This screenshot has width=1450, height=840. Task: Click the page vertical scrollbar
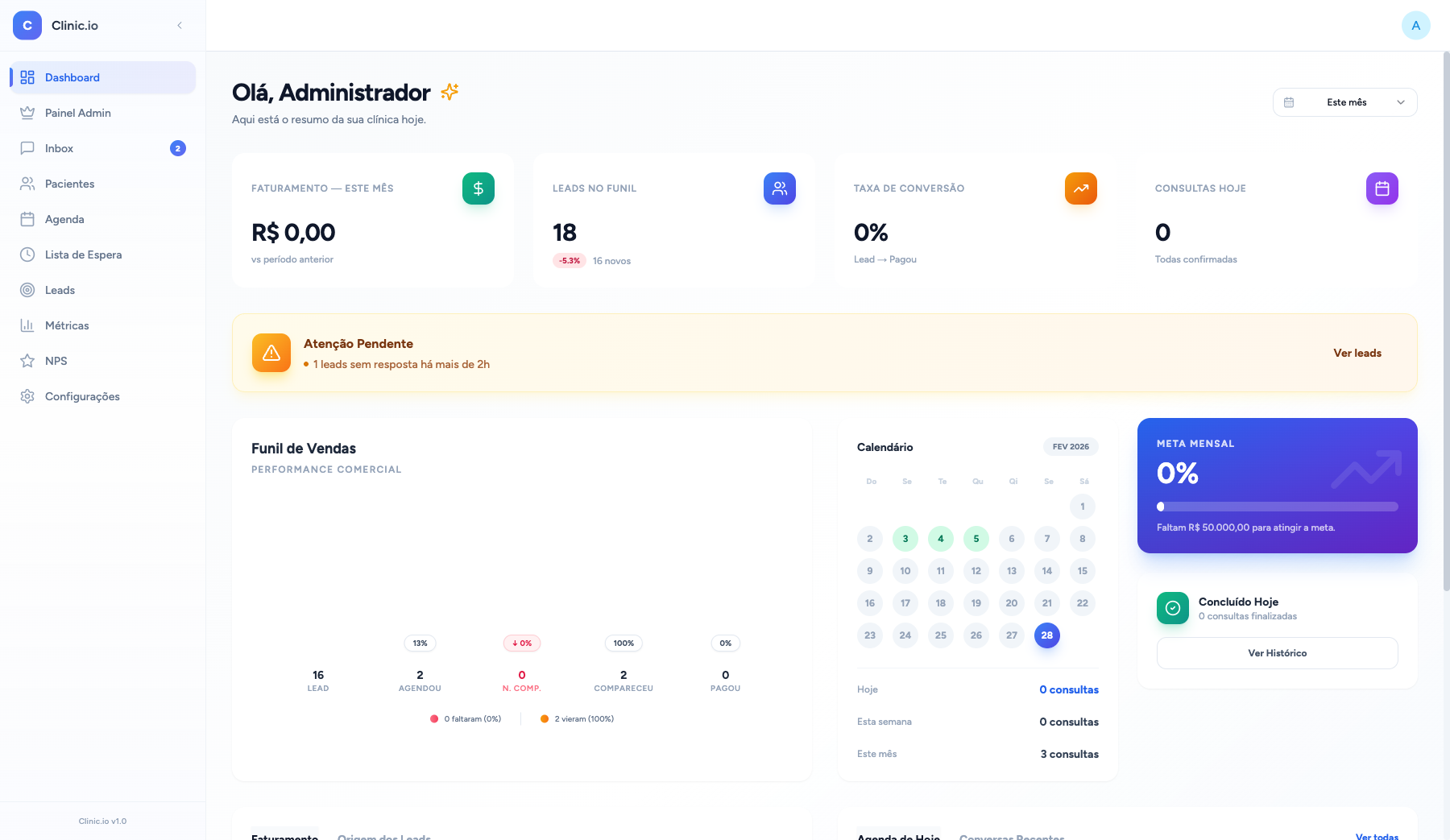click(1446, 322)
